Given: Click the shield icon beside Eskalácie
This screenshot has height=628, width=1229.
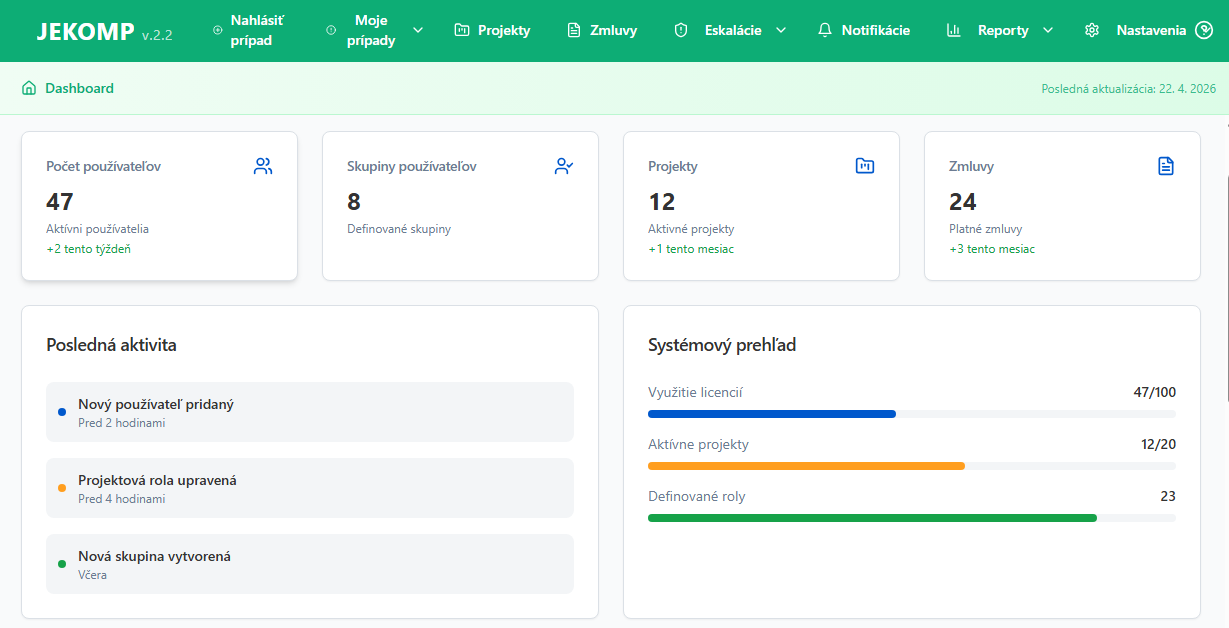Looking at the screenshot, I should tap(681, 30).
